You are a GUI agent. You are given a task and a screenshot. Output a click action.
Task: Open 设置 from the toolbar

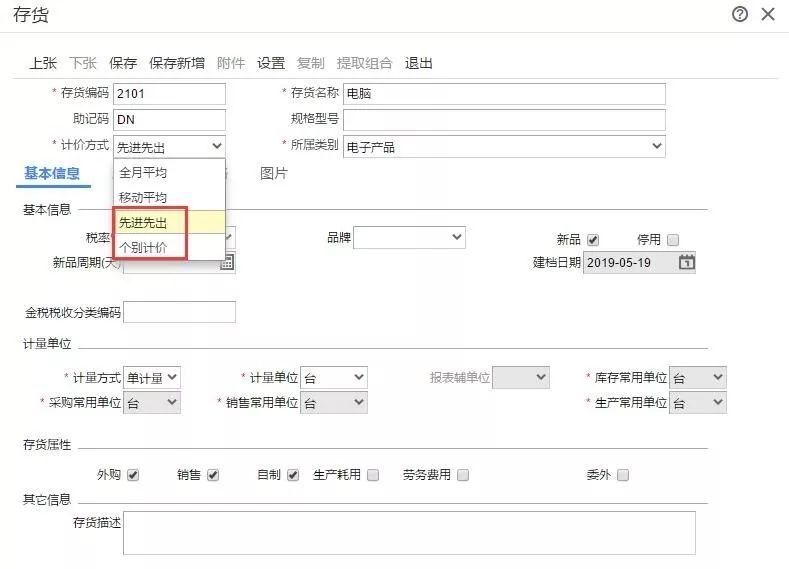coord(271,63)
